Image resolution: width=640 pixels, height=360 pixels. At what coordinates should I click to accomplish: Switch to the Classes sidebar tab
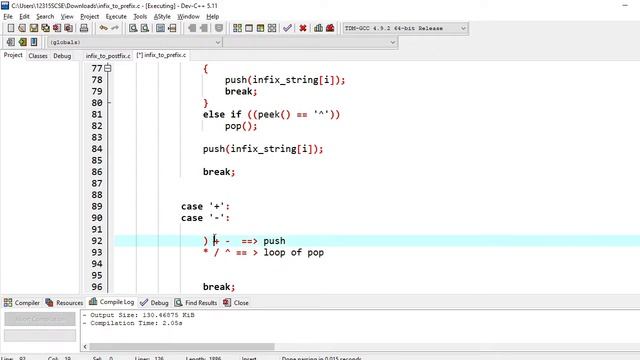[x=38, y=56]
